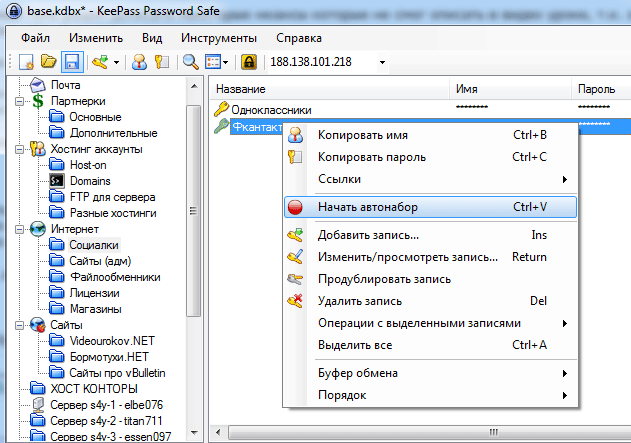Collapse the Сайты tree group
The image size is (631, 443).
click(19, 325)
